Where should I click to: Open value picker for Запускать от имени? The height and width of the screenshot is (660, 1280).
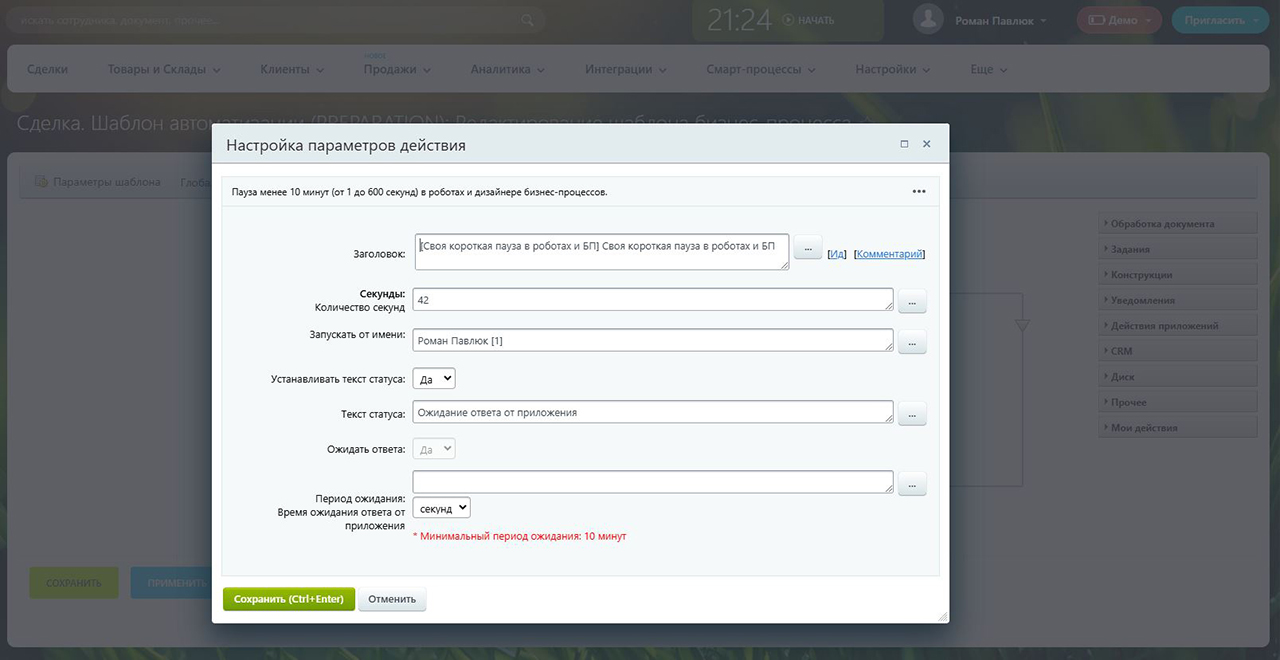tap(912, 342)
